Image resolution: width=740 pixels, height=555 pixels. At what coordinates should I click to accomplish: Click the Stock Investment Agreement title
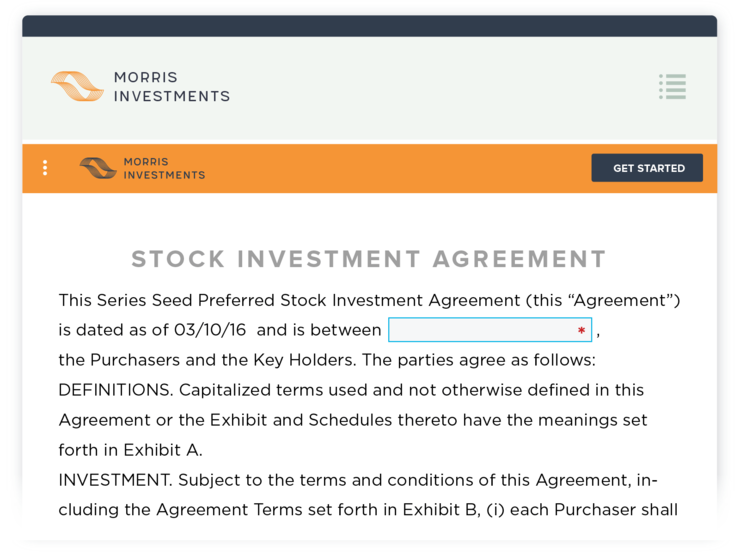[369, 259]
